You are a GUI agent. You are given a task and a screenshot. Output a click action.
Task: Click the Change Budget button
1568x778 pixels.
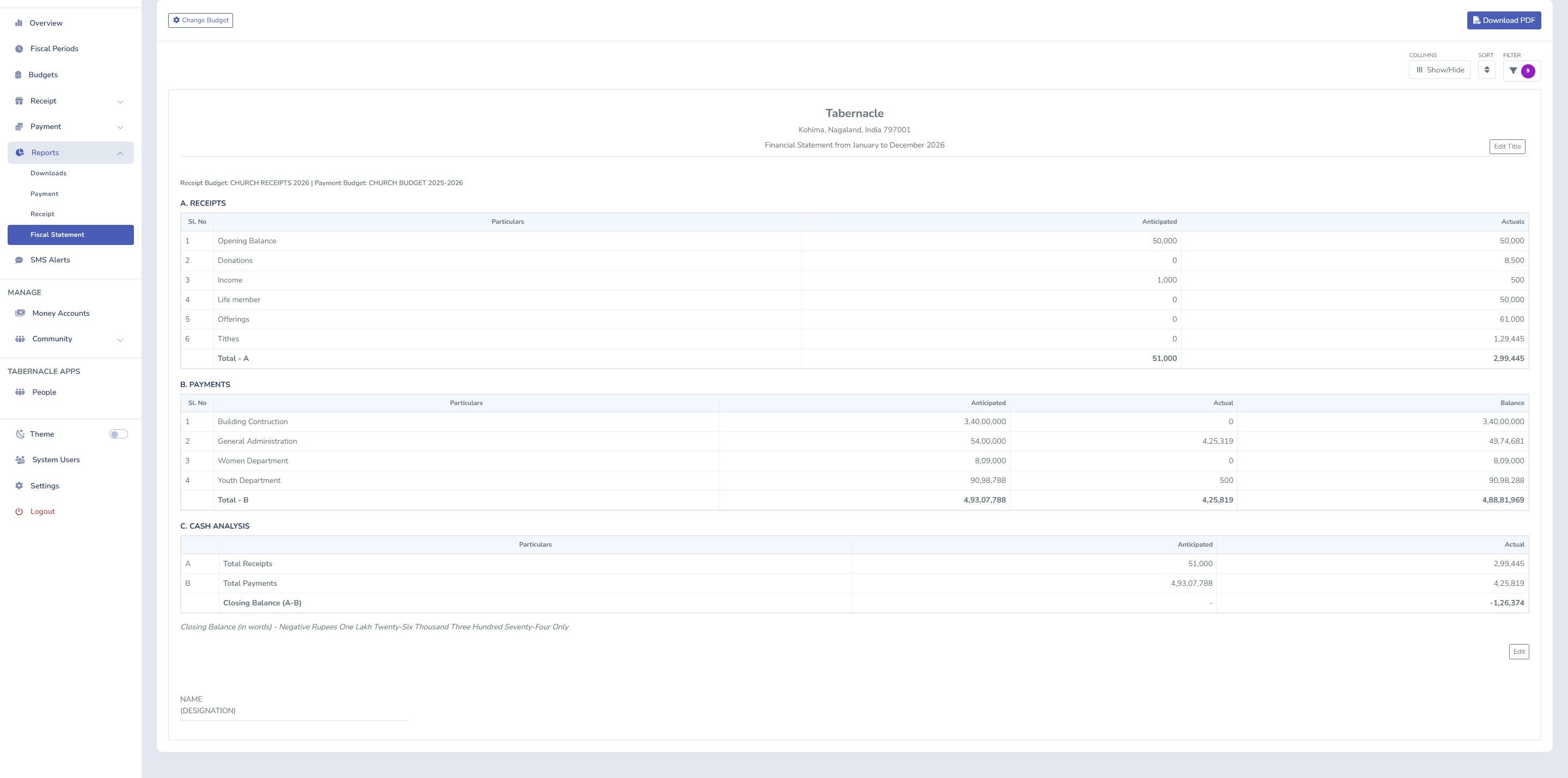click(x=201, y=20)
